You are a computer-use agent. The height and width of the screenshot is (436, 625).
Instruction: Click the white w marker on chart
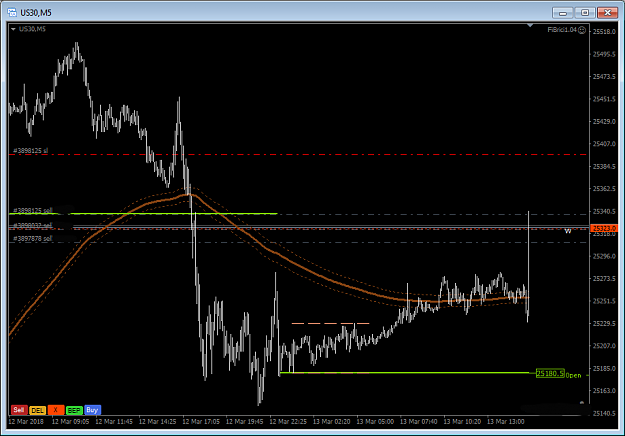click(568, 231)
